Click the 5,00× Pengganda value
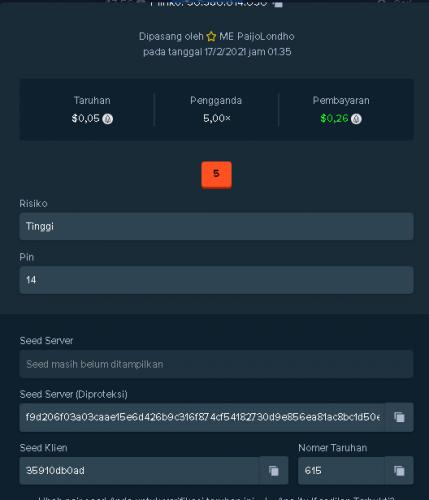Viewport: 429px width, 500px height. pos(217,118)
